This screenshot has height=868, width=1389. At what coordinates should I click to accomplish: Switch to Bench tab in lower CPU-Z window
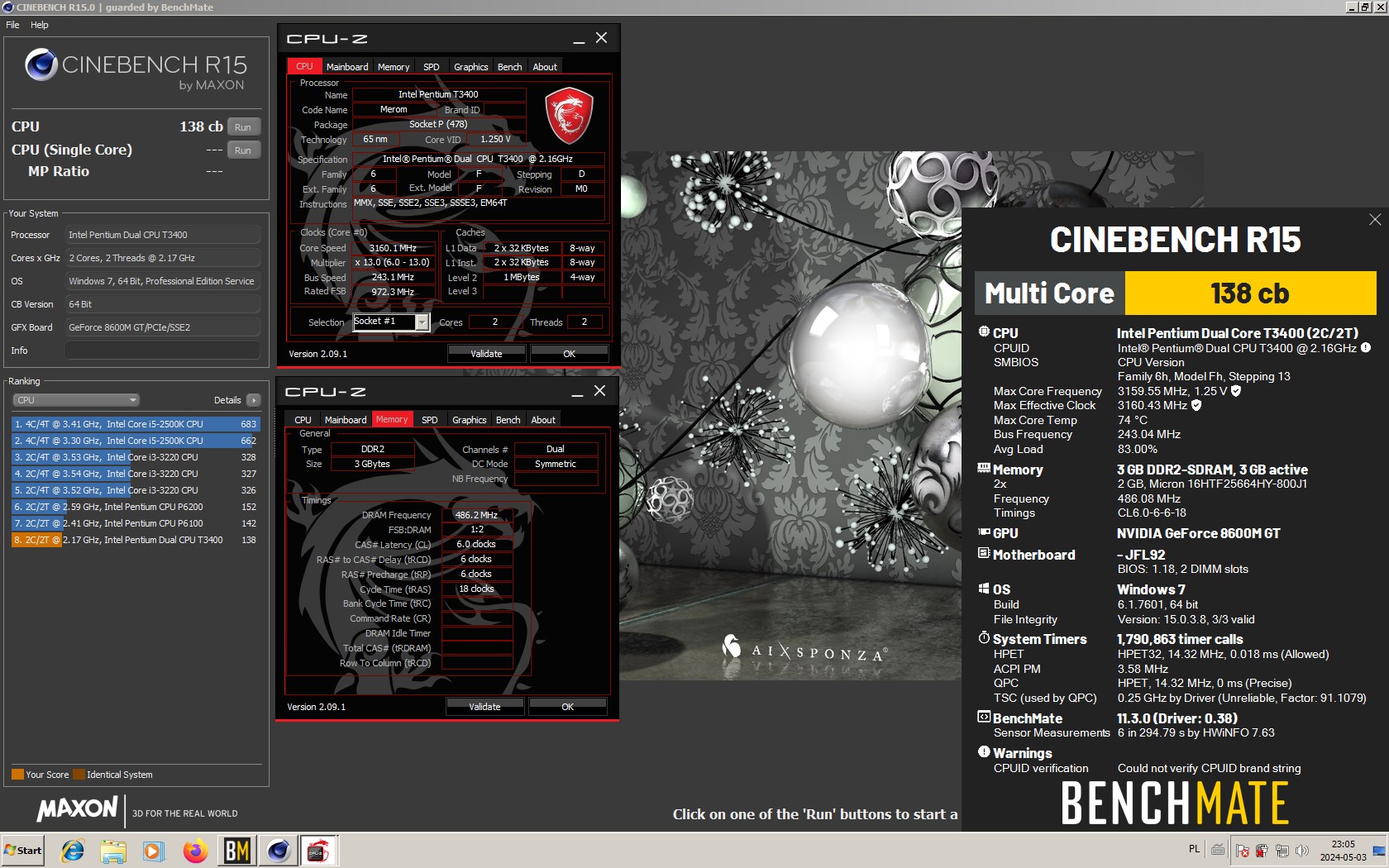[x=508, y=420]
